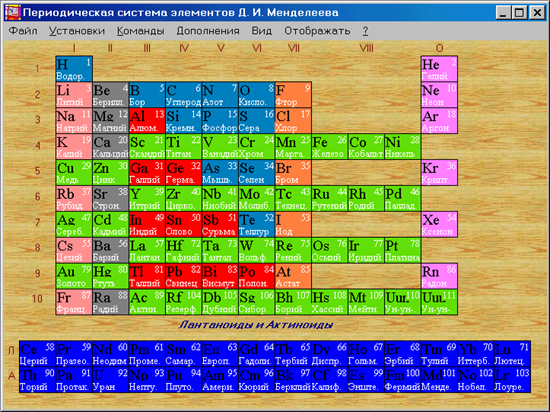Click the Iron (Fe) element tile

click(x=330, y=147)
